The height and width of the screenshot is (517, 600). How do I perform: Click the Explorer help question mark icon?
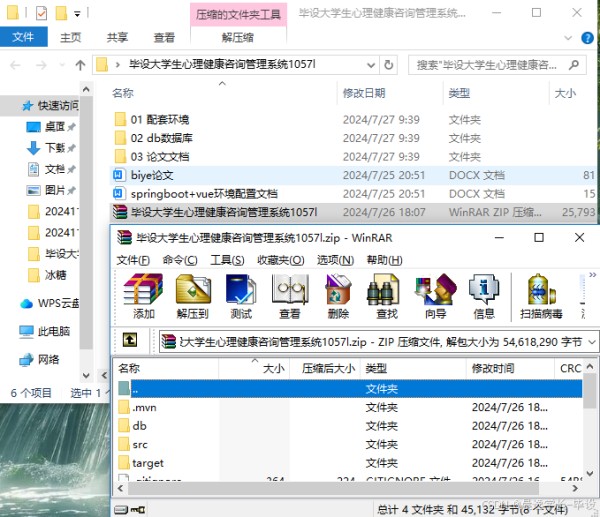[587, 38]
